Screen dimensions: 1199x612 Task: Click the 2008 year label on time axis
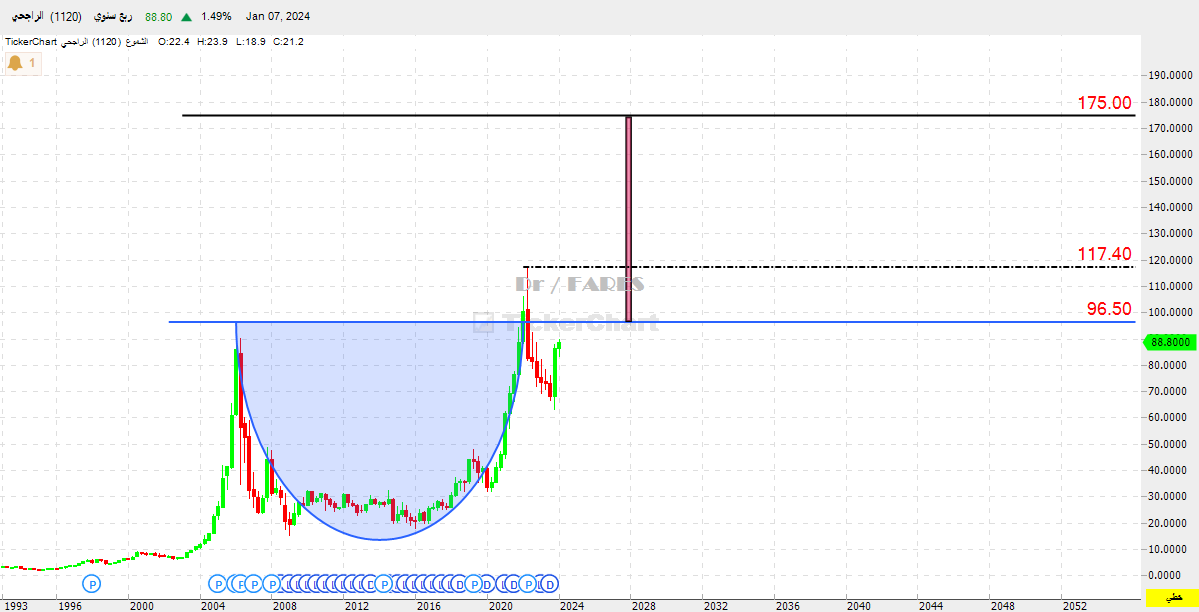[x=285, y=606]
